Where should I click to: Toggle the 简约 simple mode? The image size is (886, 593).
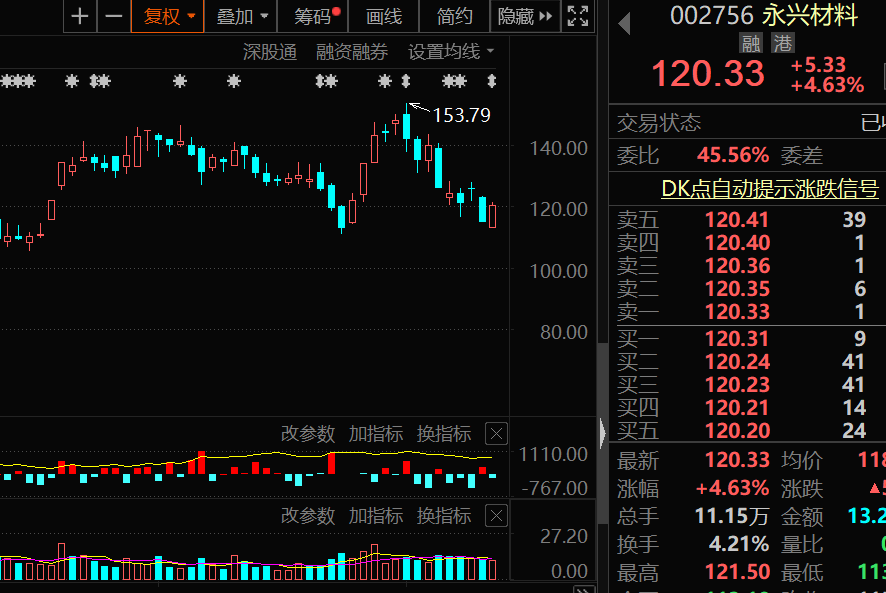click(x=455, y=16)
